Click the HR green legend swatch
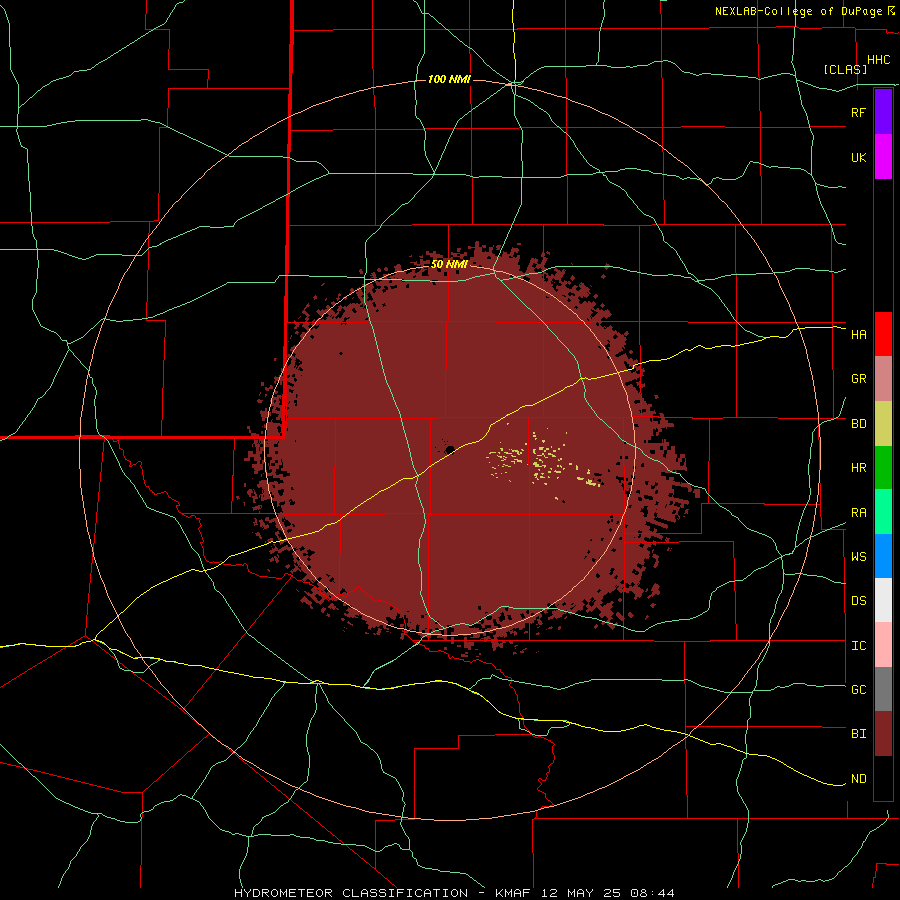 [883, 467]
